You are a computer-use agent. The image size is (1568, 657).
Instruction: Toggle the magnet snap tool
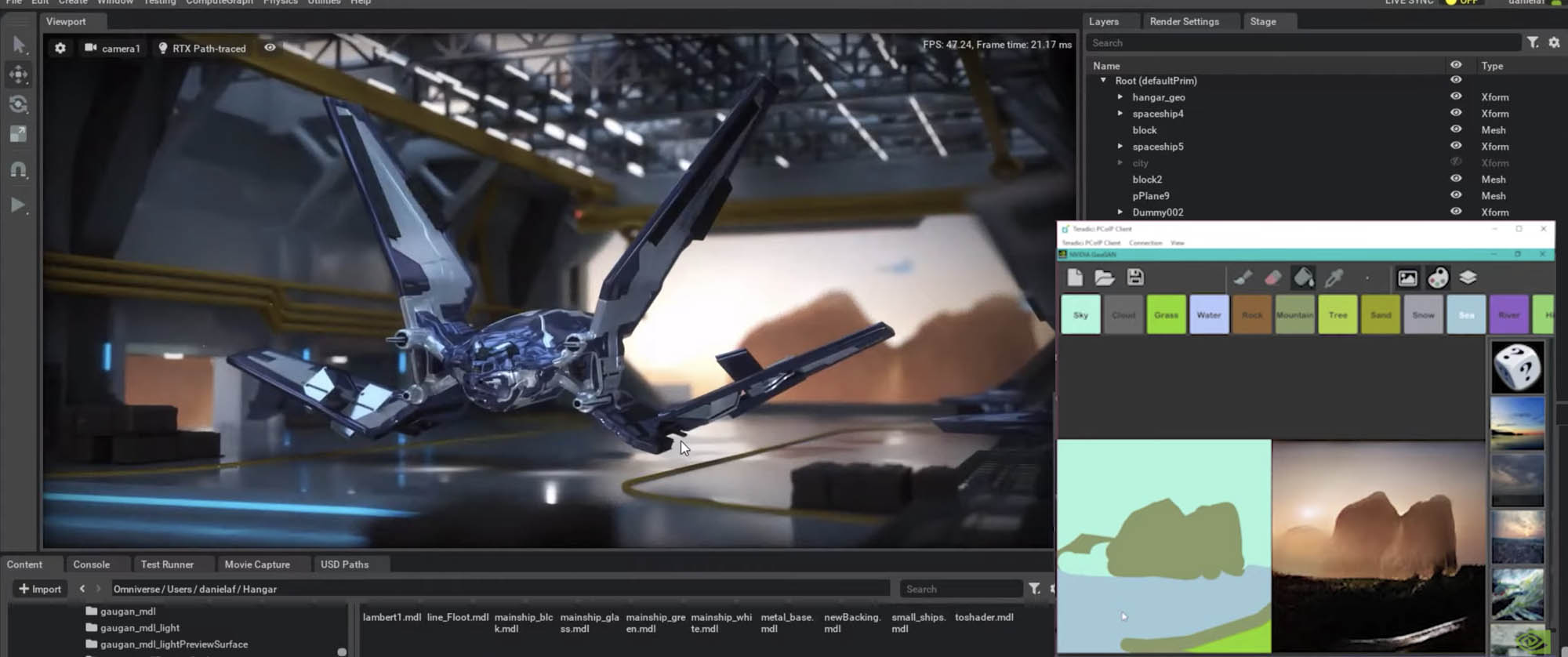tap(19, 169)
